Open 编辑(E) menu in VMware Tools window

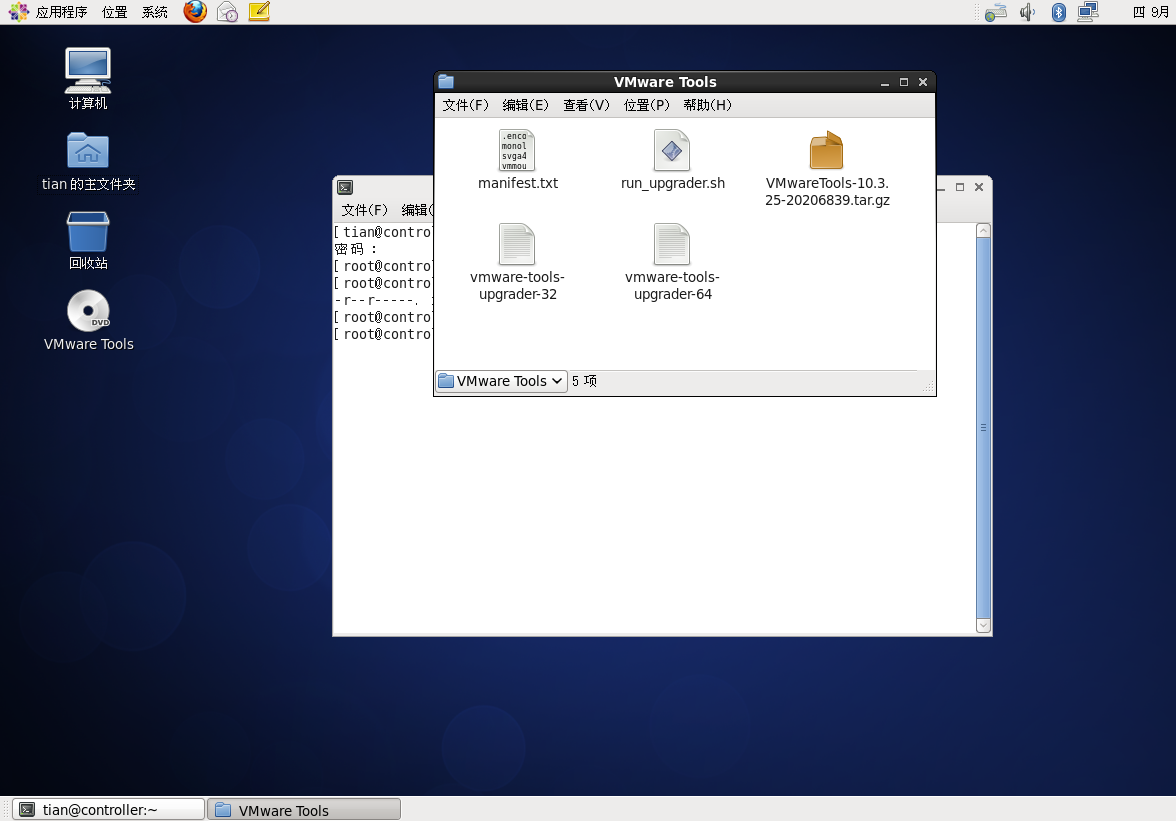[526, 105]
